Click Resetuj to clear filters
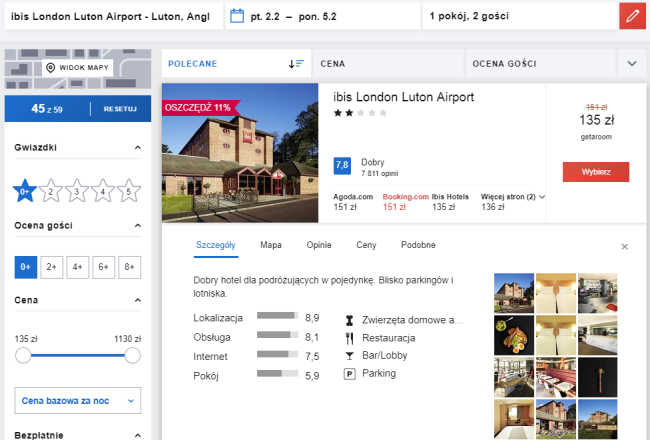The image size is (650, 440). click(120, 109)
